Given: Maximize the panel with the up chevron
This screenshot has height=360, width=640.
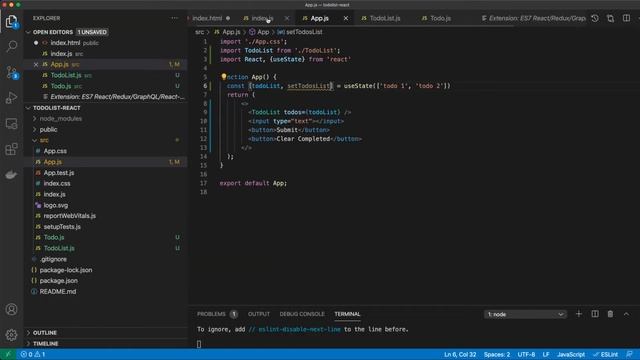Looking at the screenshot, I should coord(626,314).
